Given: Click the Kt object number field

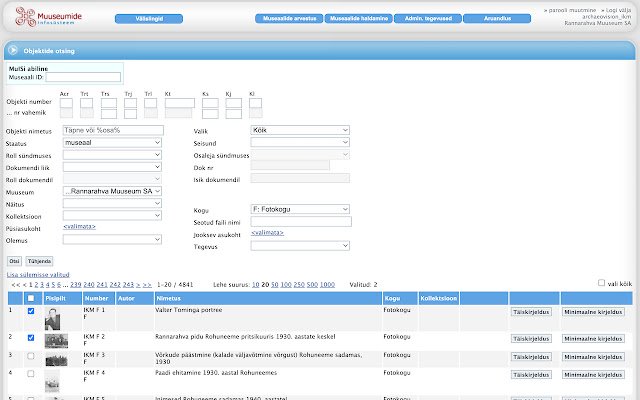Looking at the screenshot, I should [180, 103].
